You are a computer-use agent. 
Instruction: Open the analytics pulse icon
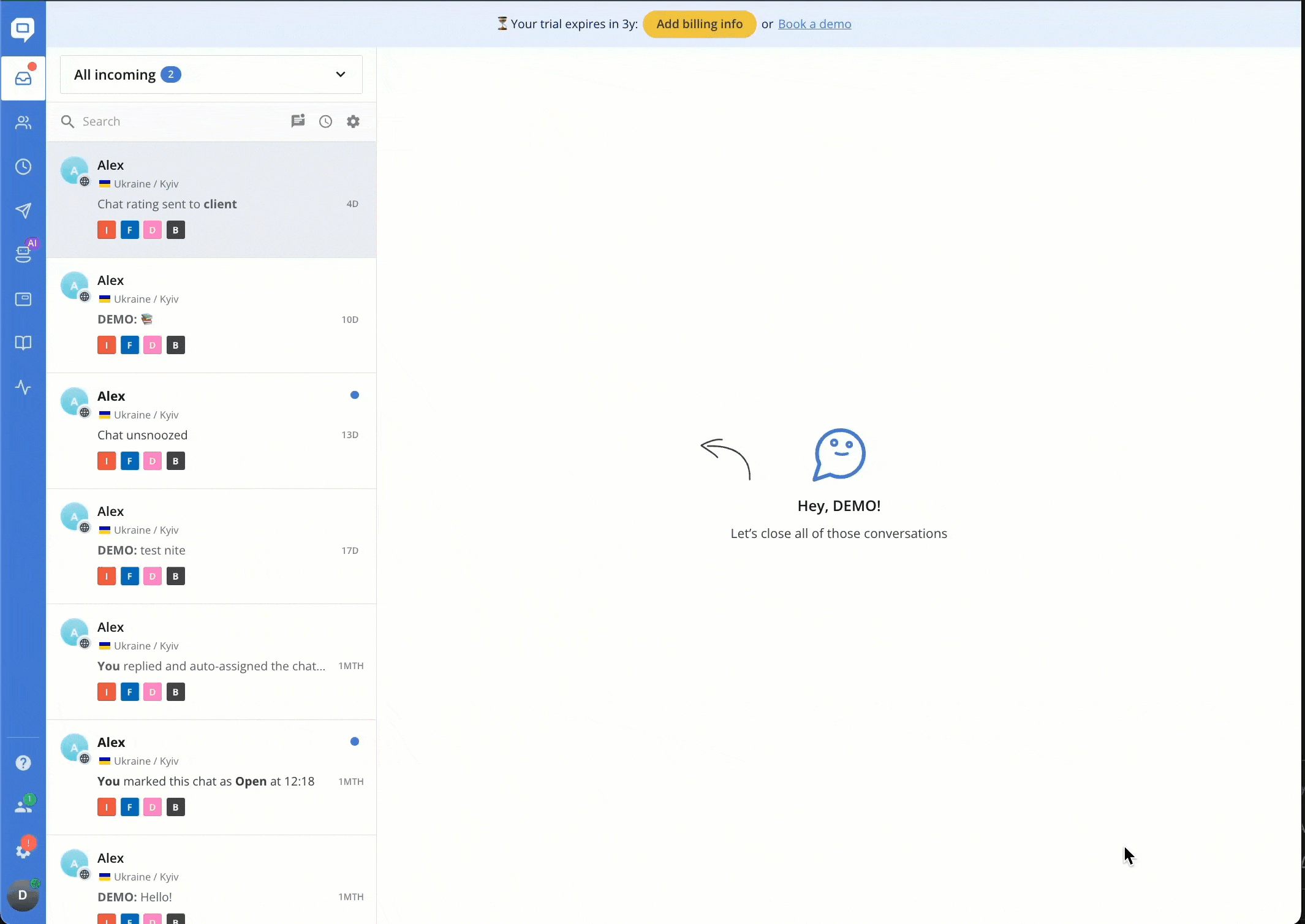[23, 387]
